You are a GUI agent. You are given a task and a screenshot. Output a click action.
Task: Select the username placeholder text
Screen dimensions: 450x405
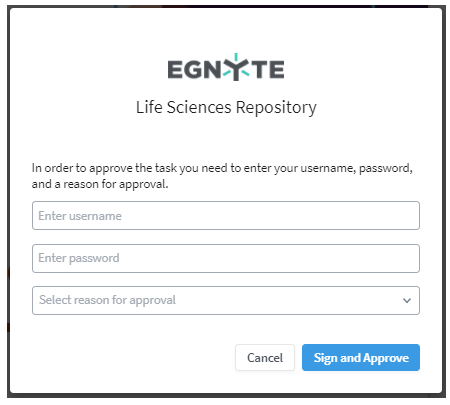[80, 216]
